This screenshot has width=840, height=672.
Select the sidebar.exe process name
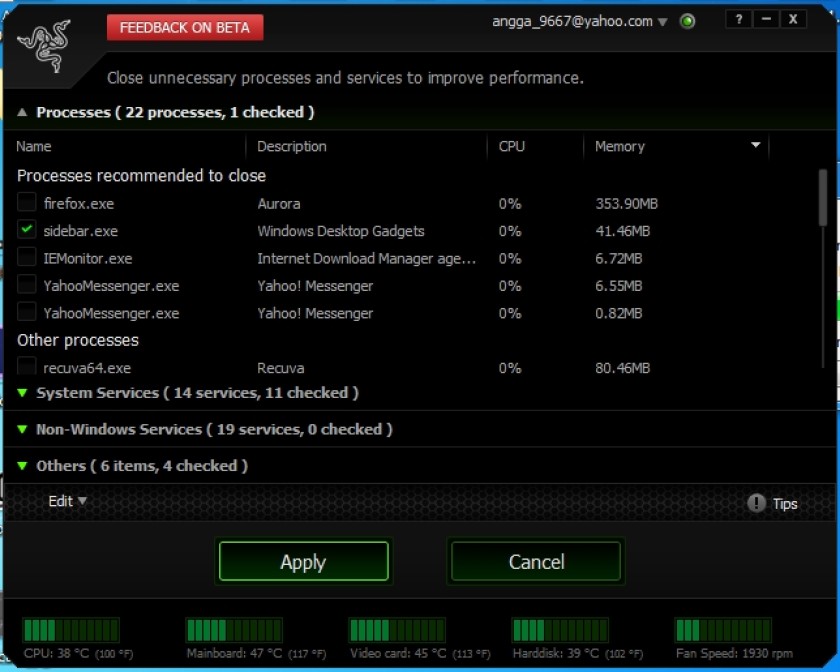click(80, 231)
